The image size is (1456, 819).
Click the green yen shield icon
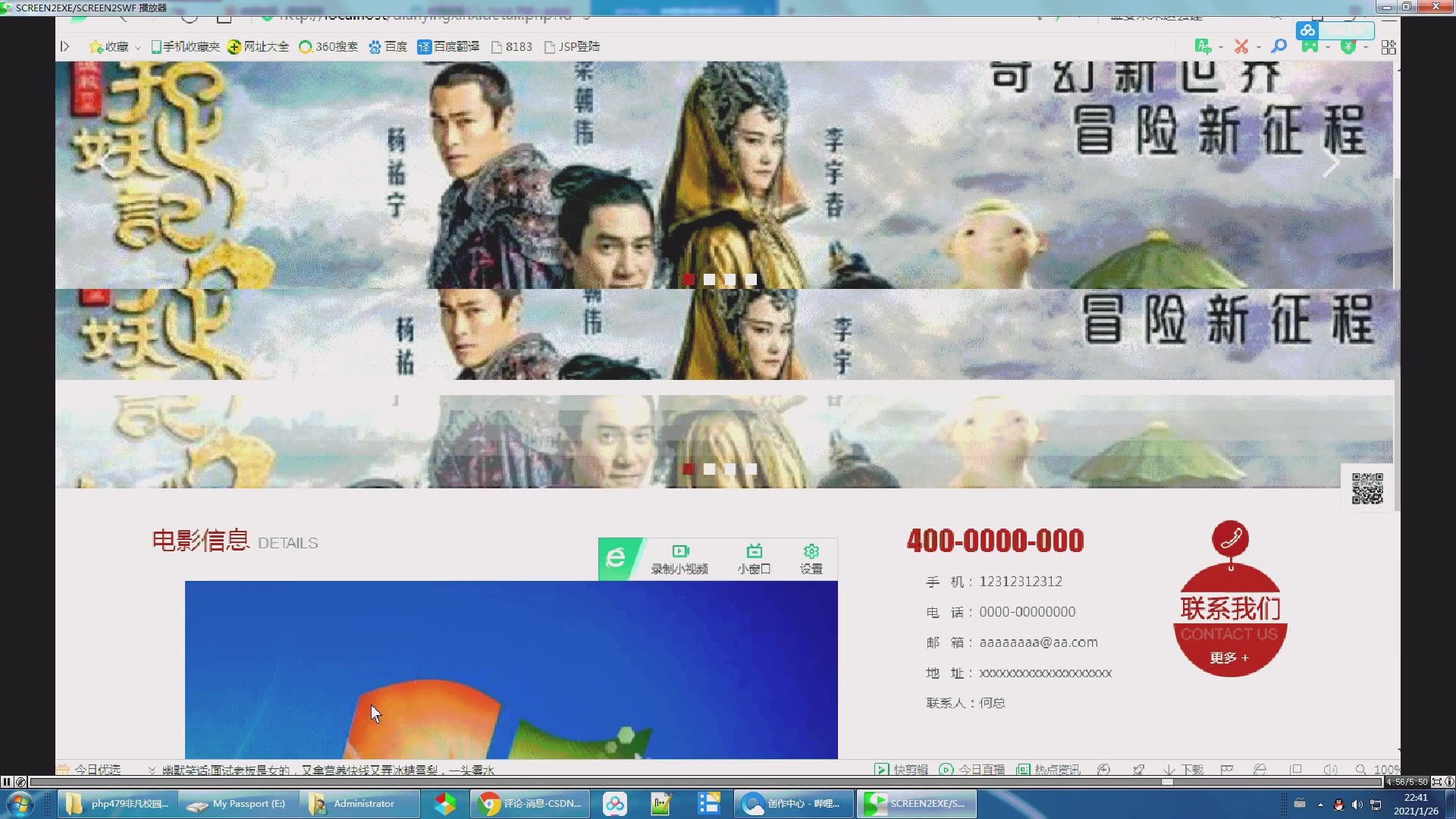click(1348, 47)
